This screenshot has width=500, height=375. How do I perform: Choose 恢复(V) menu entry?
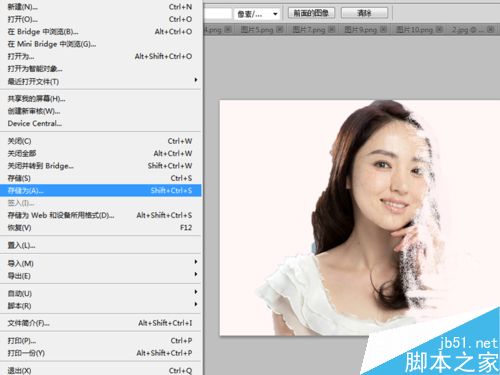(100, 227)
